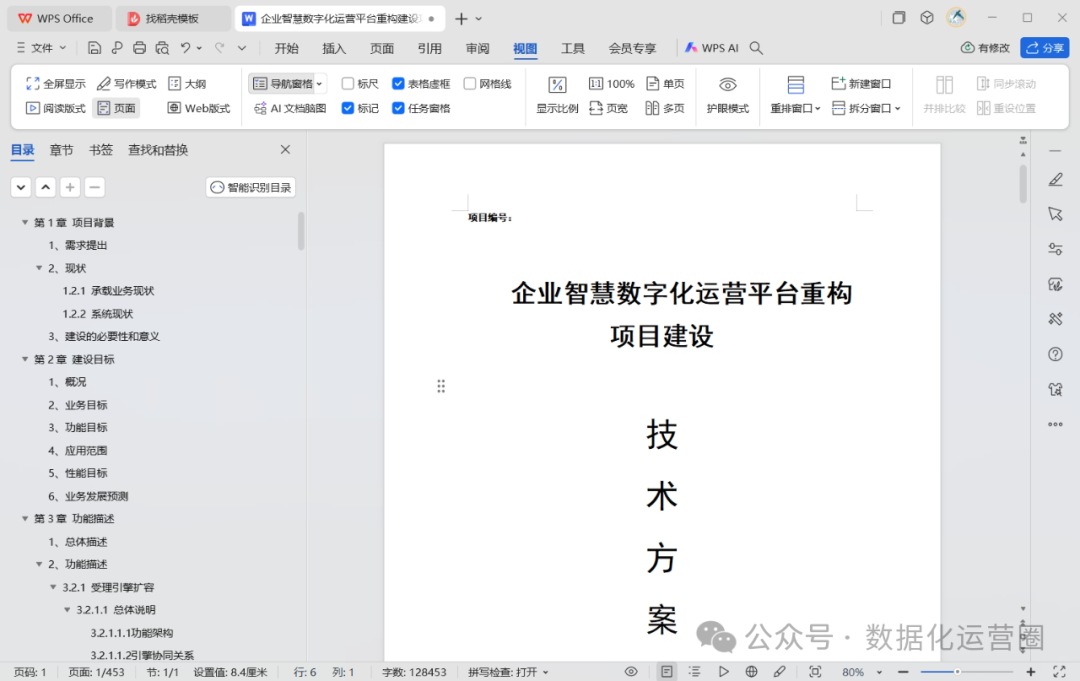
Task: Open WPS AI from the menu bar
Action: 712,48
